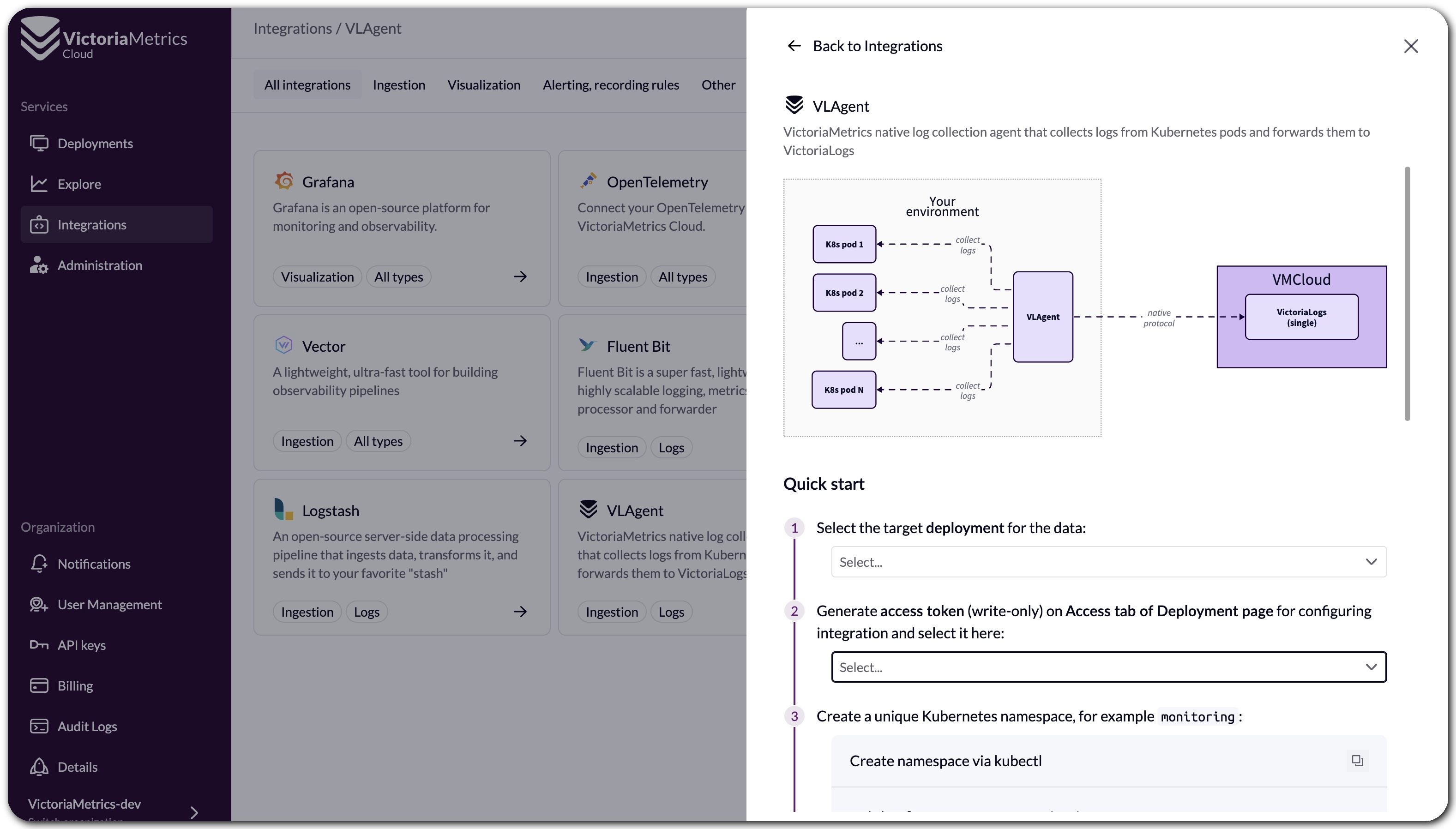Open the access token Select dropdown

click(x=1108, y=667)
